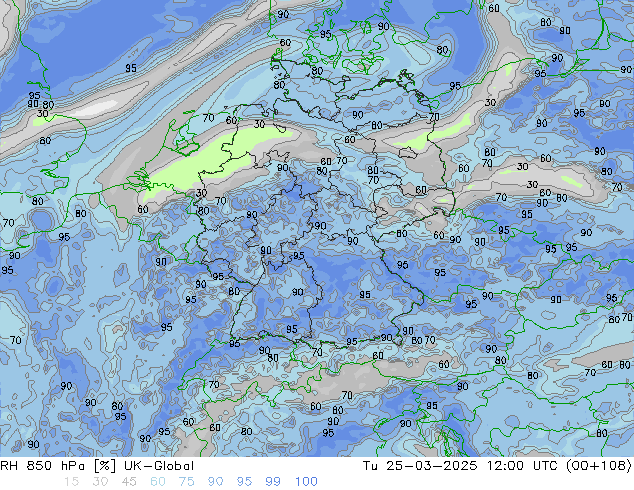Click legend value "75" in color scale
634x490 pixels.
pos(187,482)
